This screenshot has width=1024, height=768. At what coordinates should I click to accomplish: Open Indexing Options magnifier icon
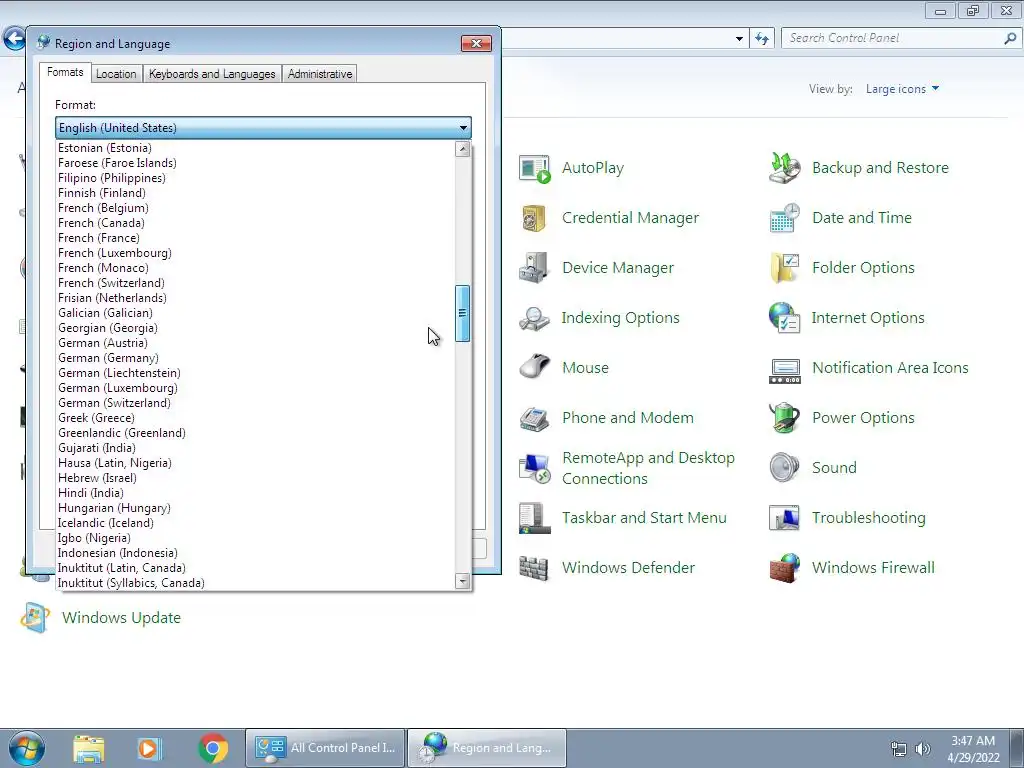(534, 318)
